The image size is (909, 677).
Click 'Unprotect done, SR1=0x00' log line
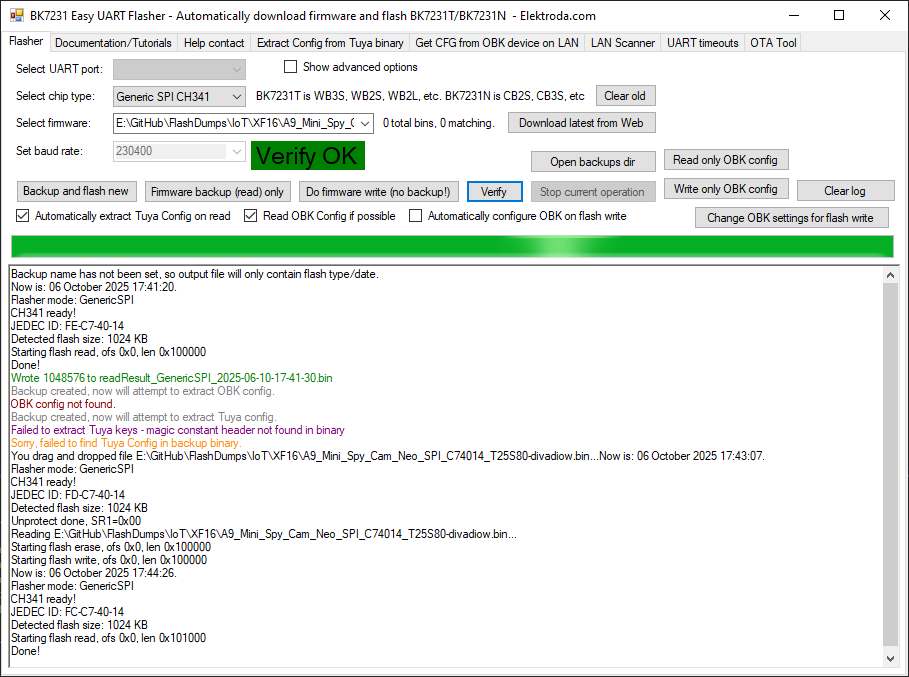pyautogui.click(x=76, y=521)
